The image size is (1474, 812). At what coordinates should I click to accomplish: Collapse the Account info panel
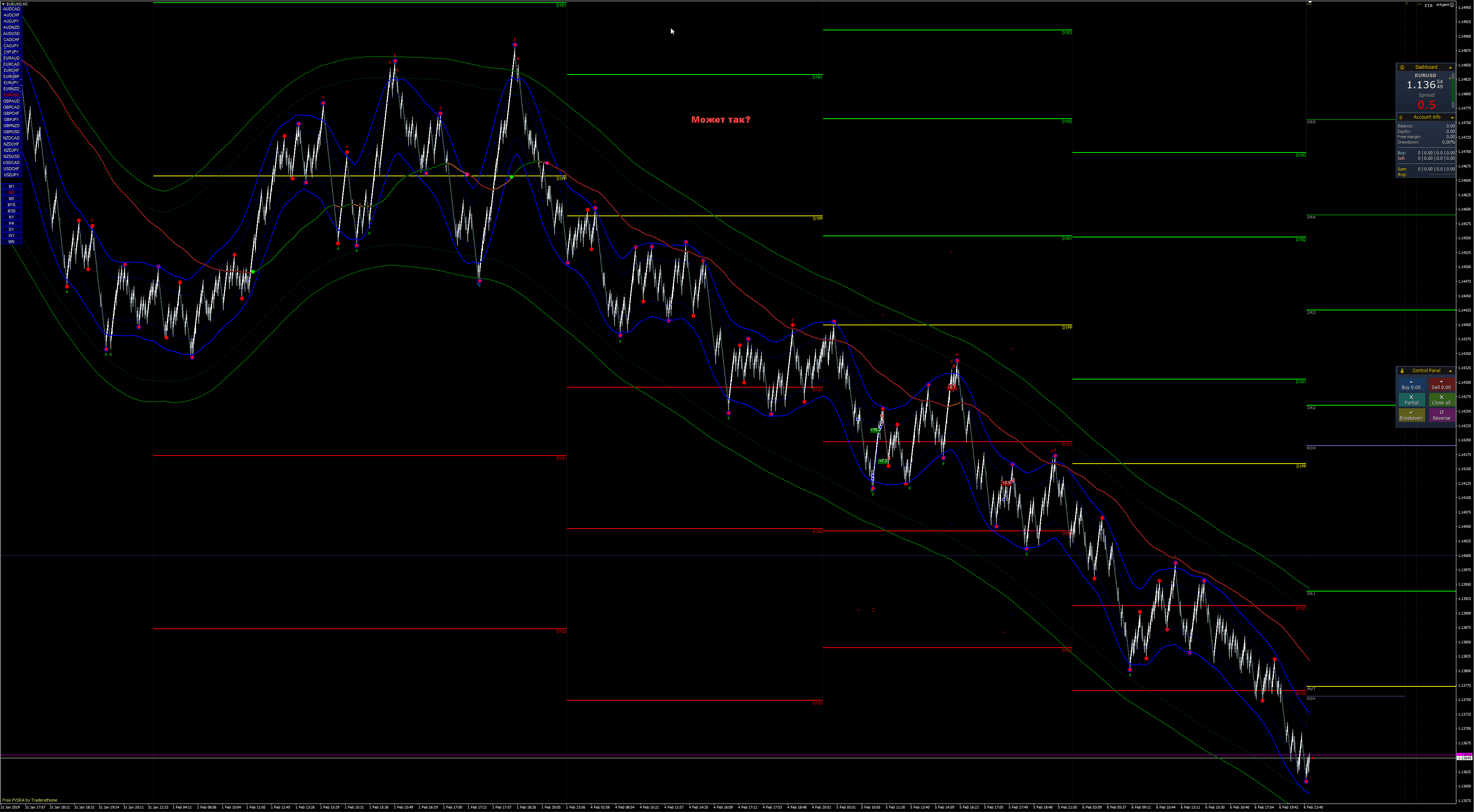(1452, 117)
